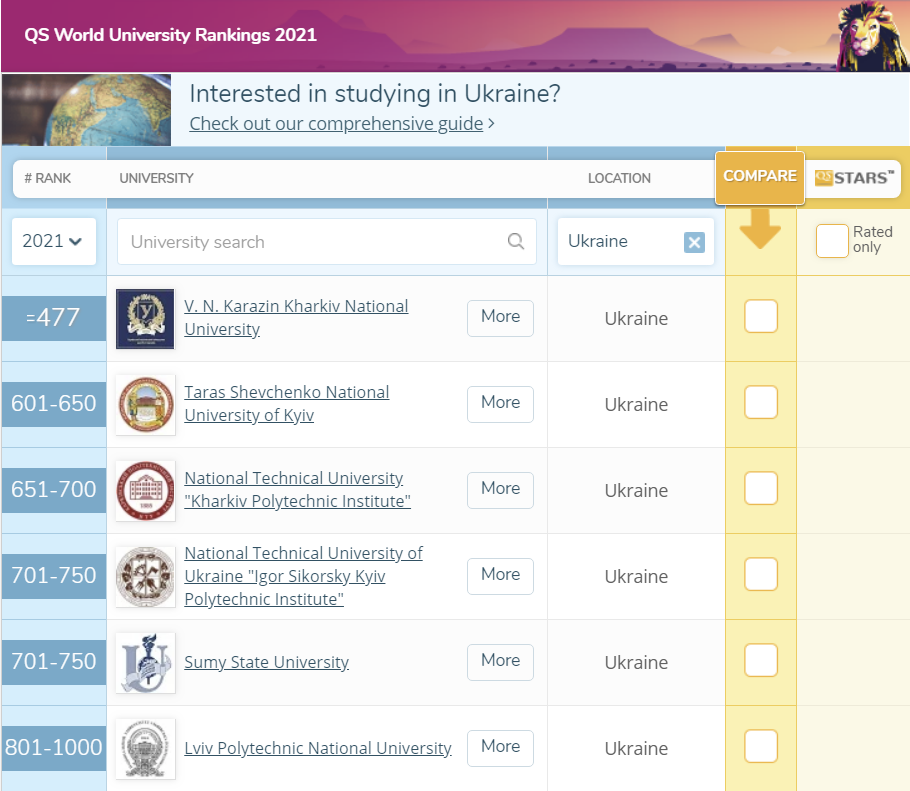
Task: Select the Compare tab
Action: 760,176
